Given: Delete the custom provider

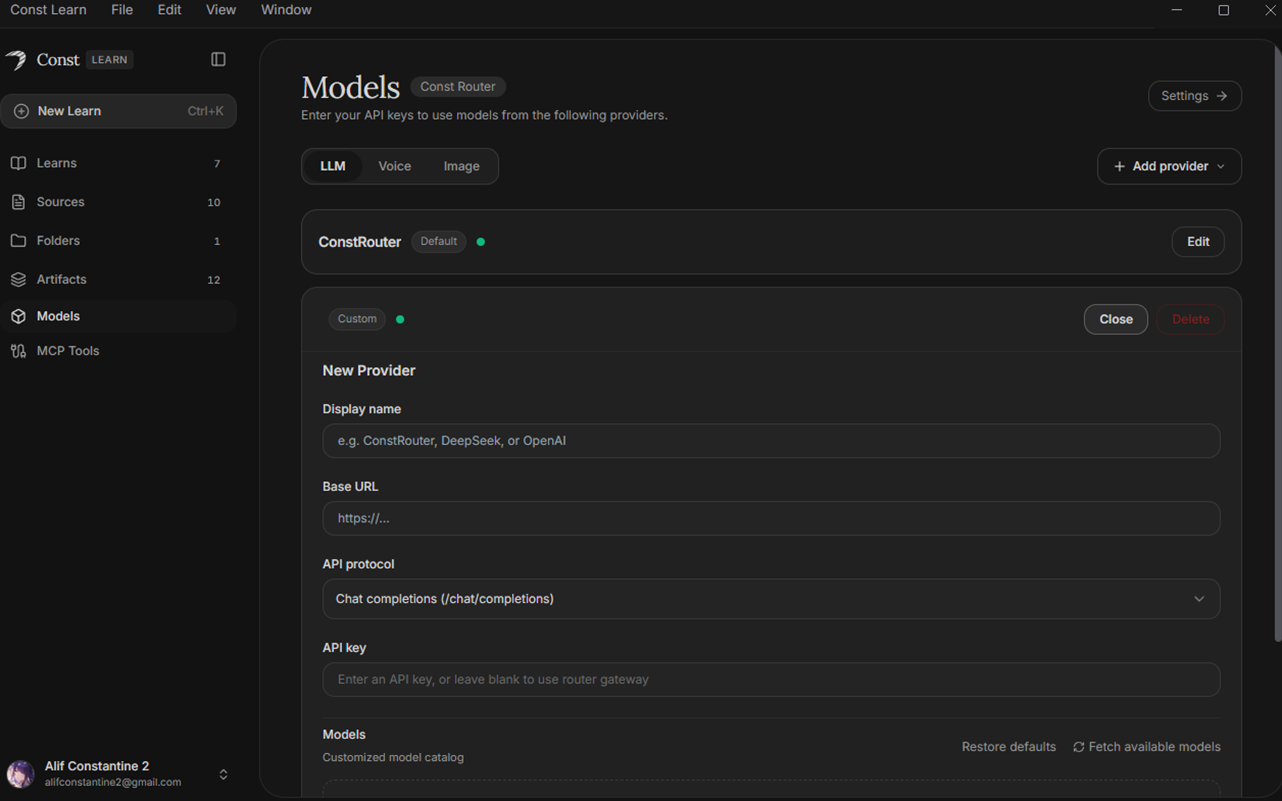Looking at the screenshot, I should point(1190,319).
